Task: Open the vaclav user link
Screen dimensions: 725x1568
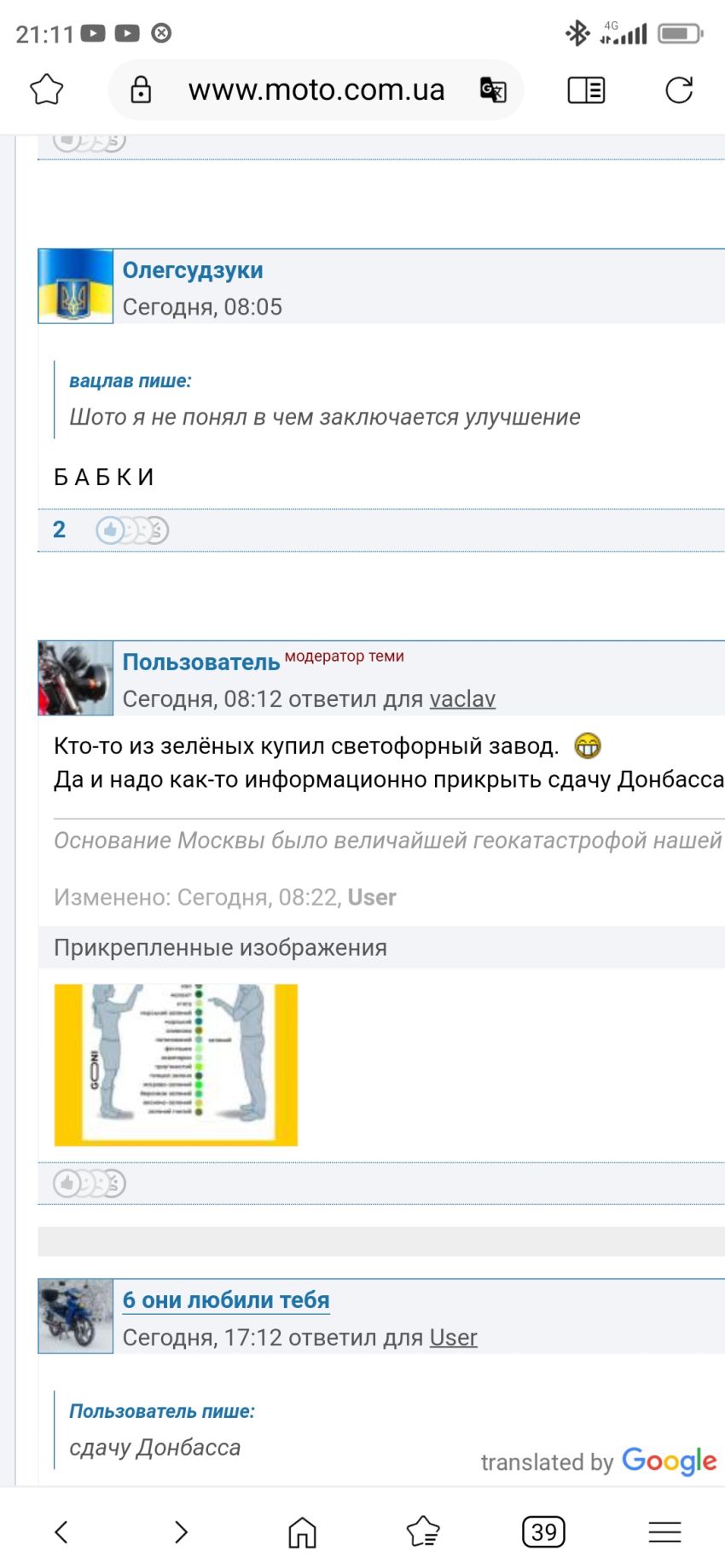Action: (462, 699)
